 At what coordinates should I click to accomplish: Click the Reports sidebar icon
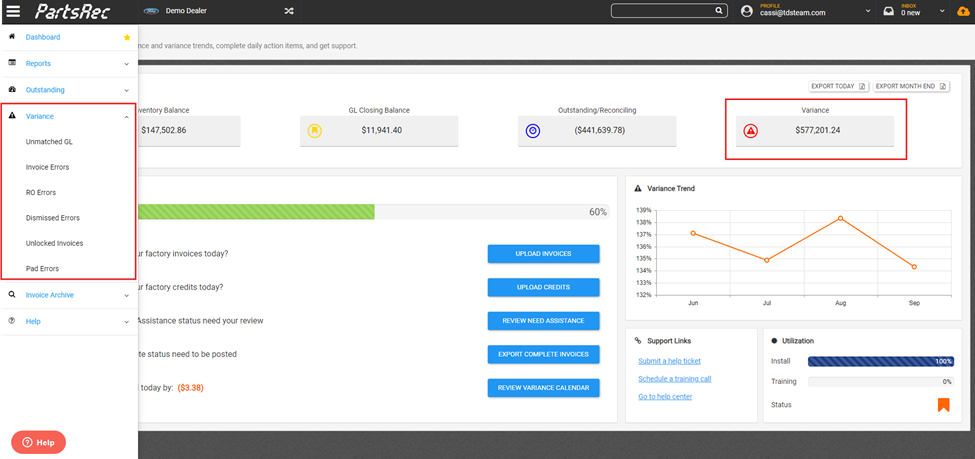12,63
